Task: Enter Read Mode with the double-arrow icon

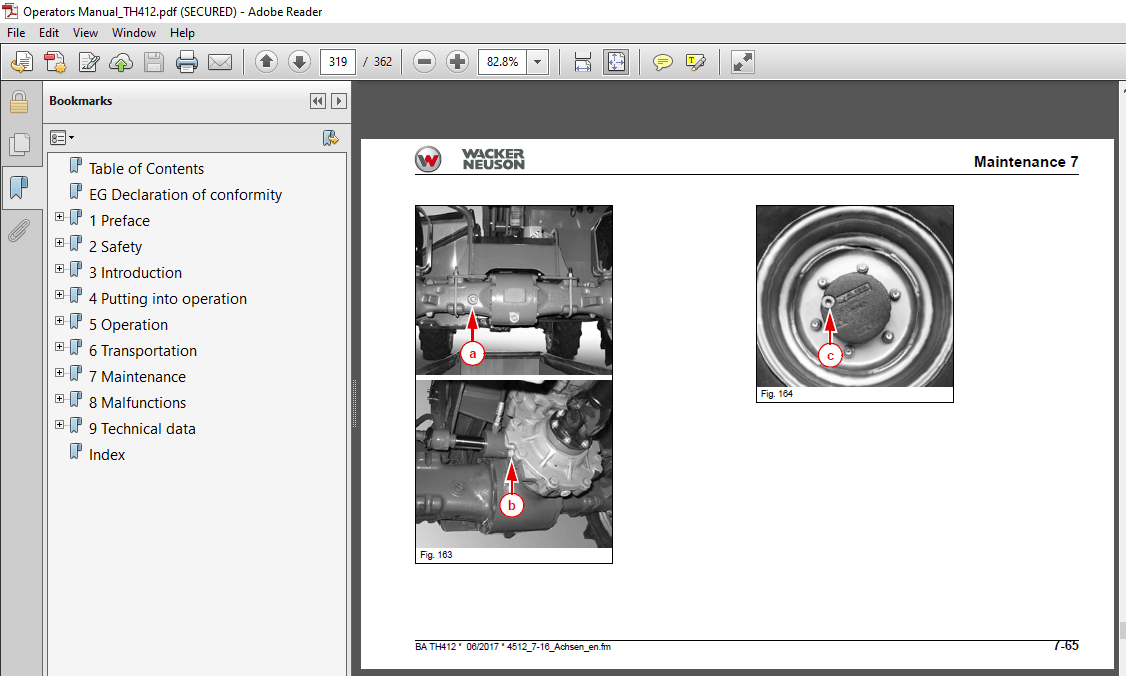Action: coord(742,62)
